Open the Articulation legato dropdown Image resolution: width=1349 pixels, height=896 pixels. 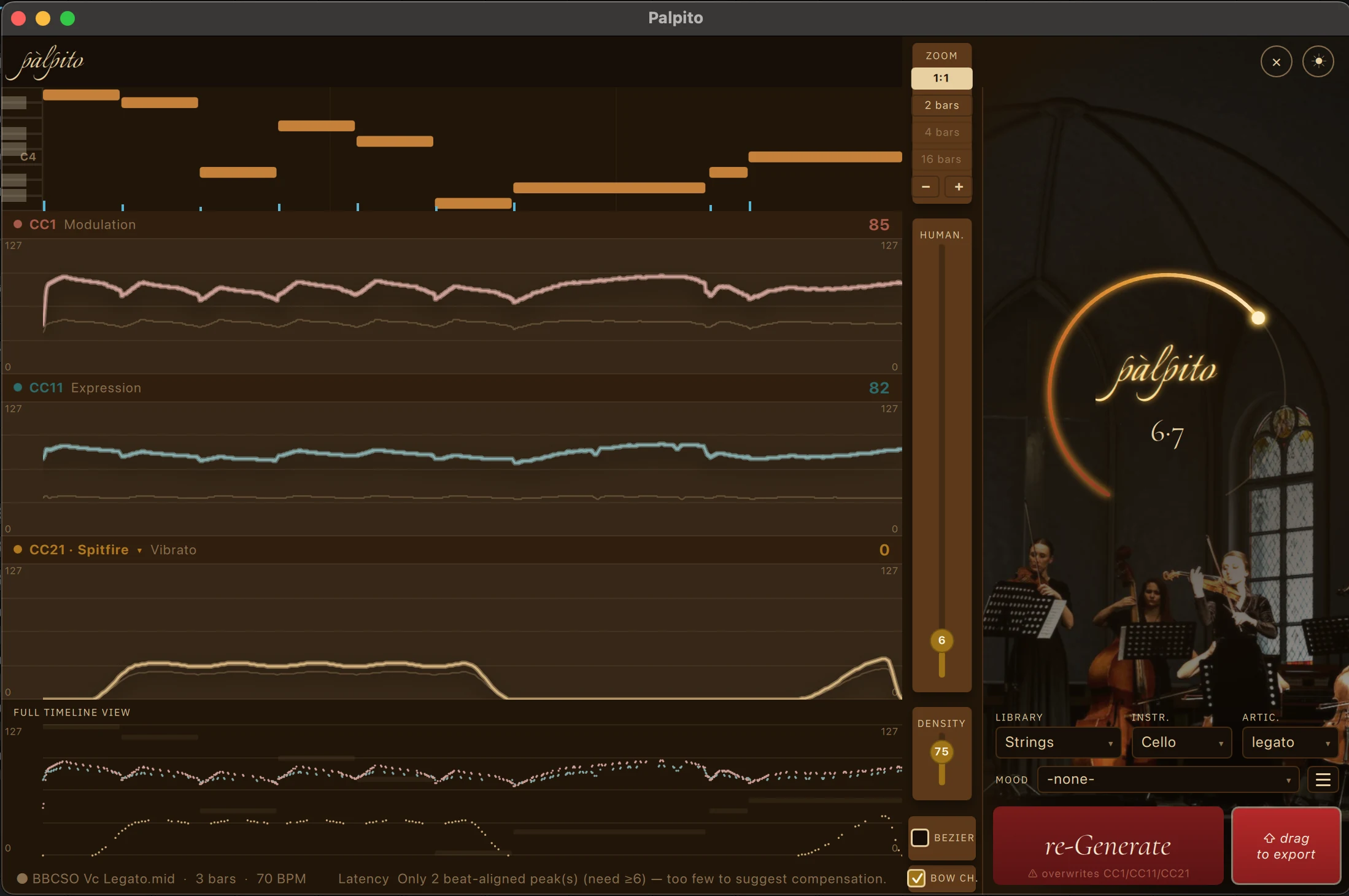pyautogui.click(x=1290, y=742)
